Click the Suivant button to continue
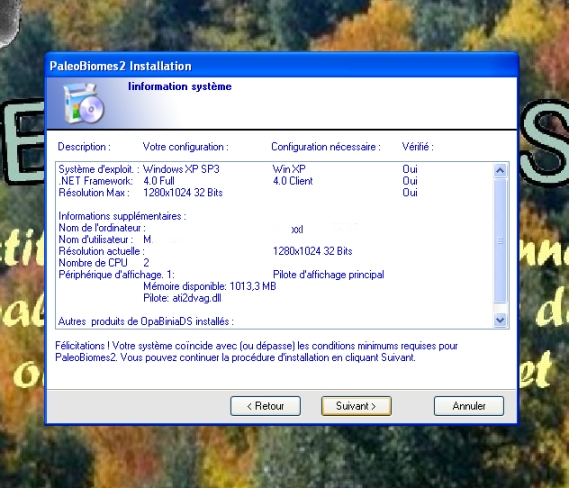569x488 pixels. 356,406
